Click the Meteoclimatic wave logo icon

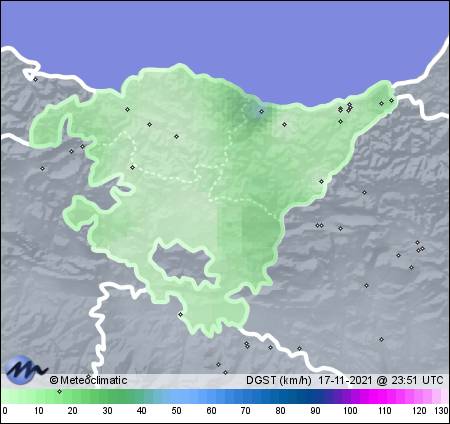coord(26,369)
